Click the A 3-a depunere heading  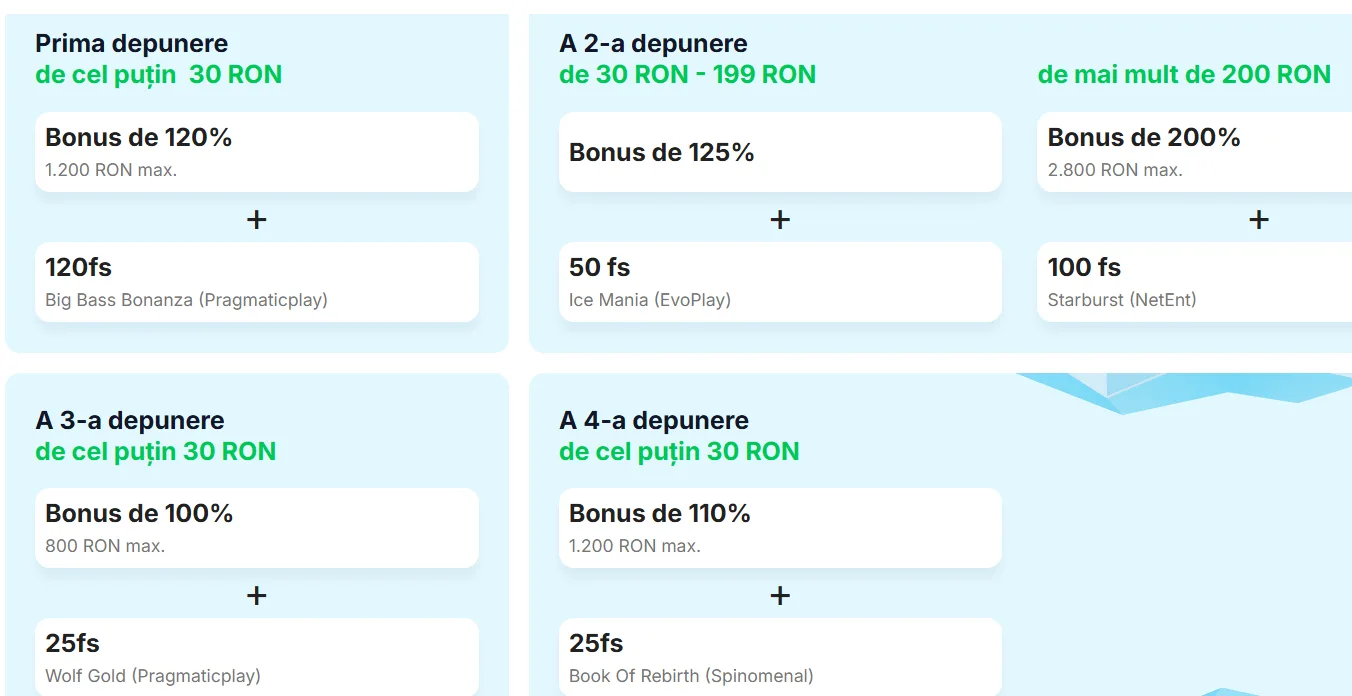[130, 420]
